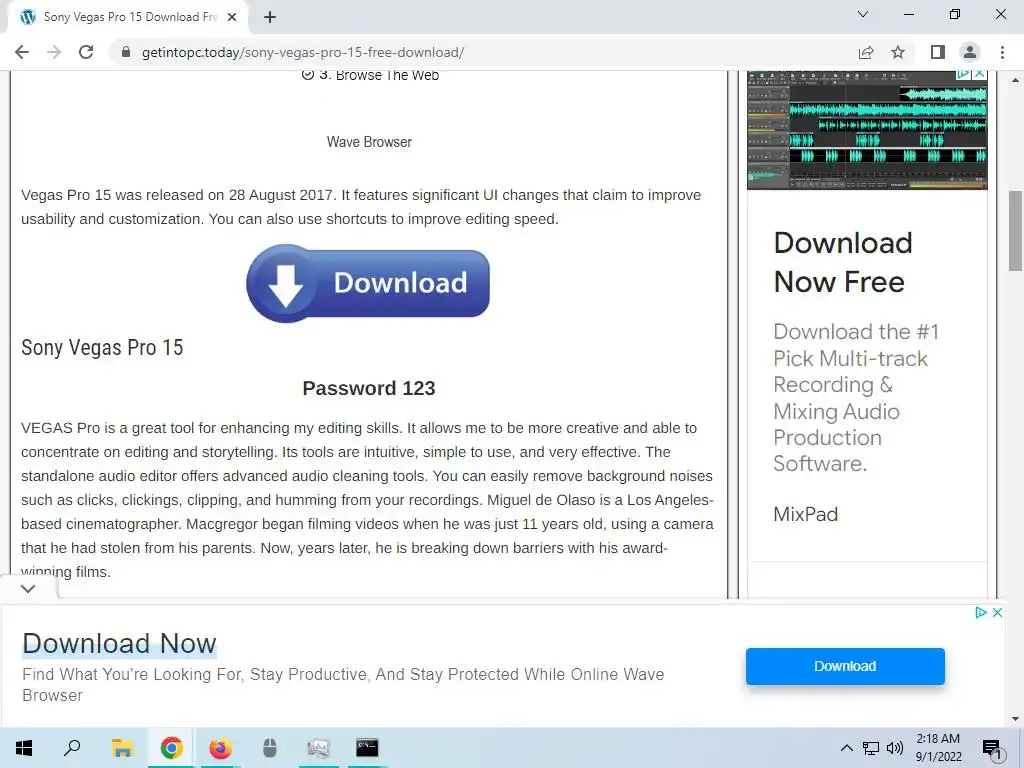Open File Explorer from taskbar
Screen dimensions: 1024x768
point(122,748)
